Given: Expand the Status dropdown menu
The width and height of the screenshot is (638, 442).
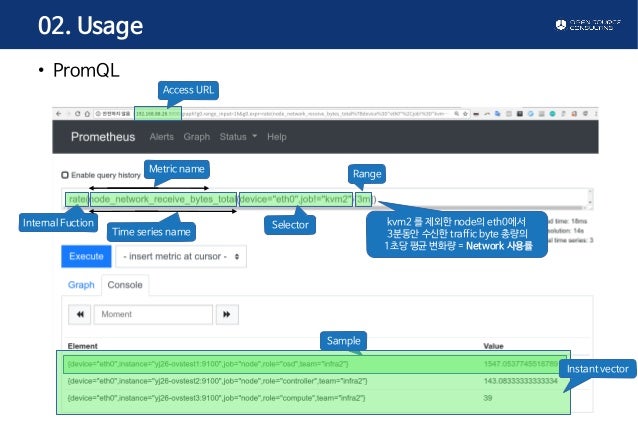Looking at the screenshot, I should (238, 137).
